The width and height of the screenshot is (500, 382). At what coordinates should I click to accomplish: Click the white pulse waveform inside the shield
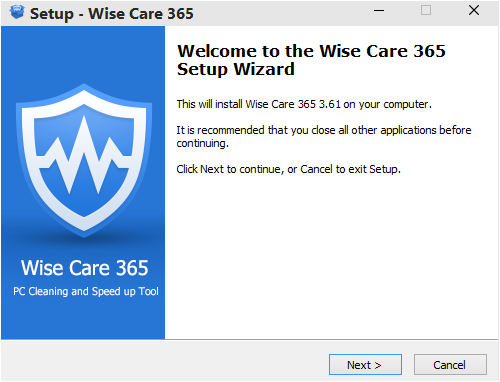[84, 156]
